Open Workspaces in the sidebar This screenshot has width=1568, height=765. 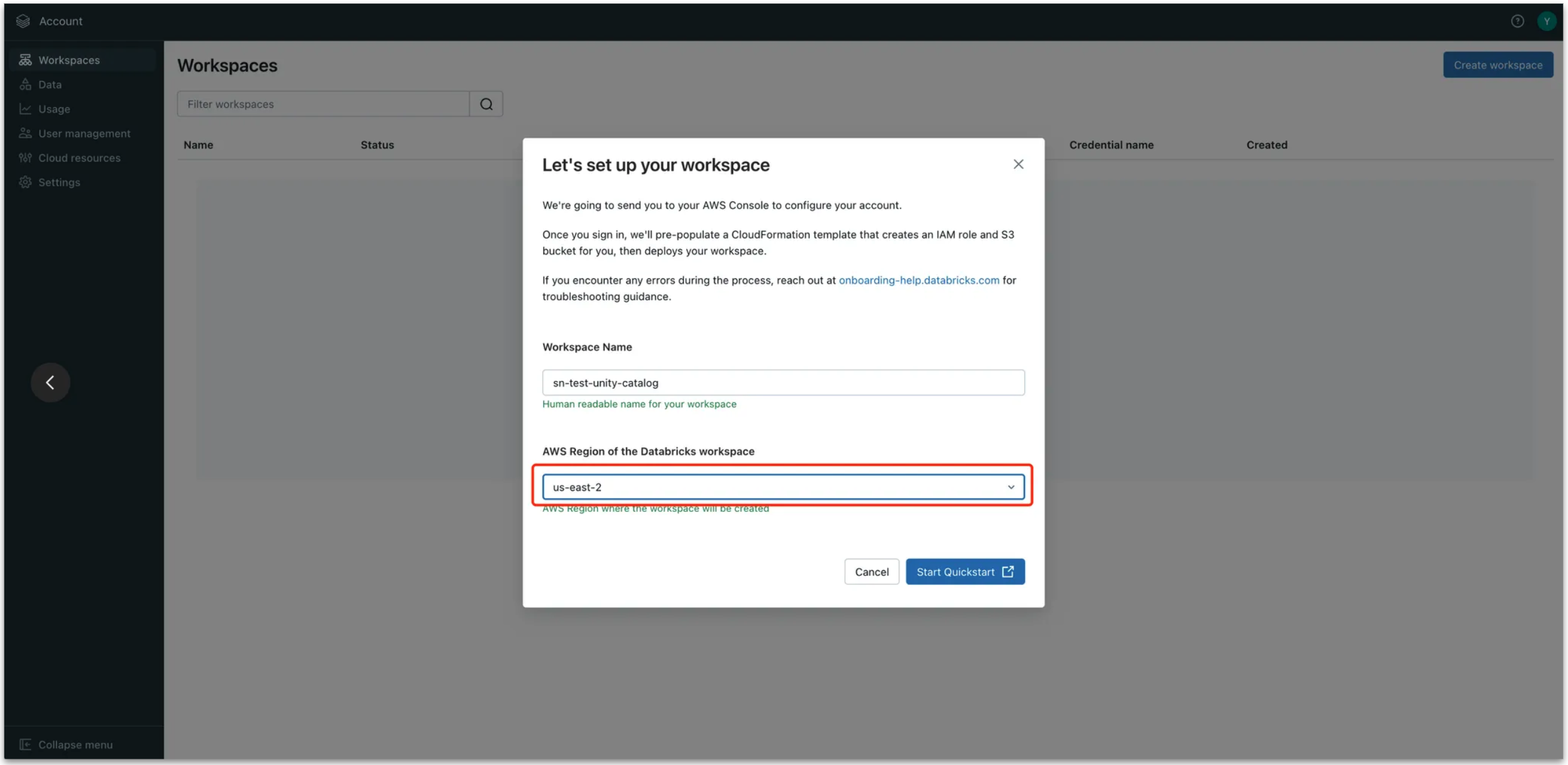coord(69,60)
